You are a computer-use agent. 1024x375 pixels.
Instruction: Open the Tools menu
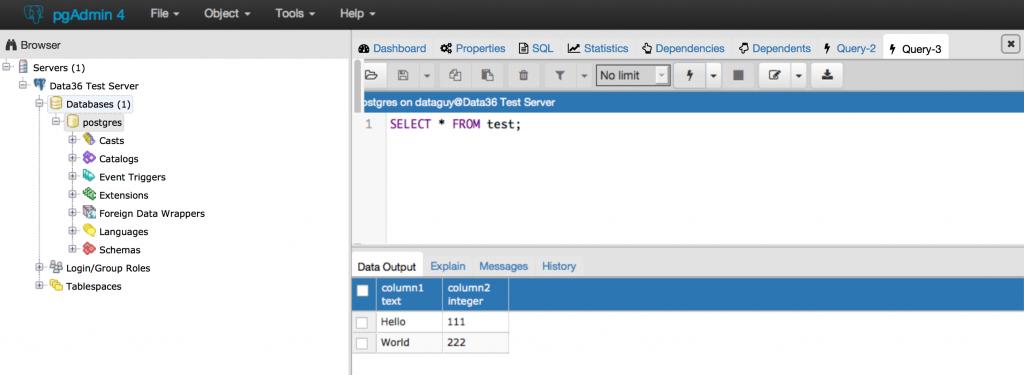[x=295, y=14]
